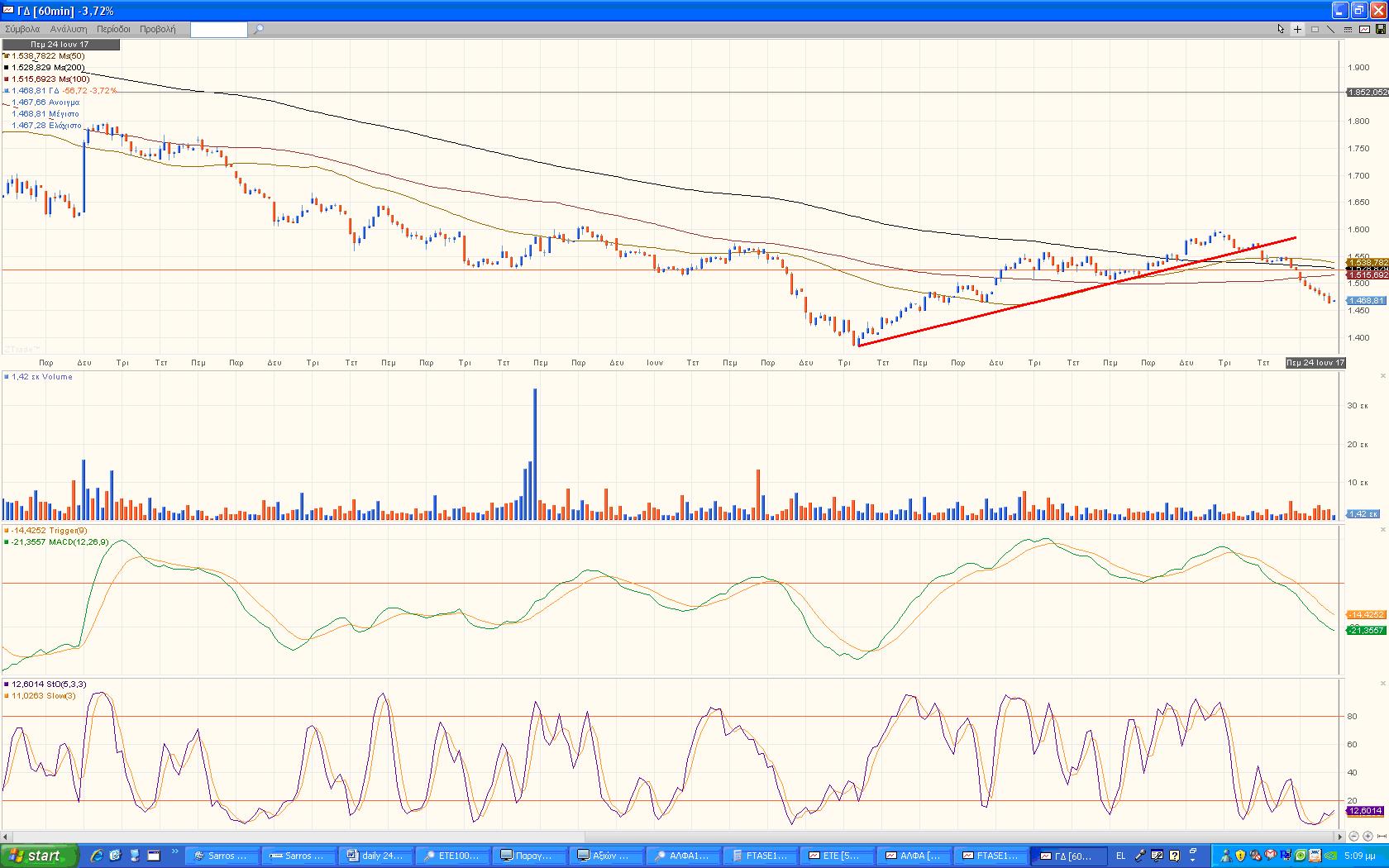Open Windows Start menu
This screenshot has height=868, width=1389.
[39, 856]
